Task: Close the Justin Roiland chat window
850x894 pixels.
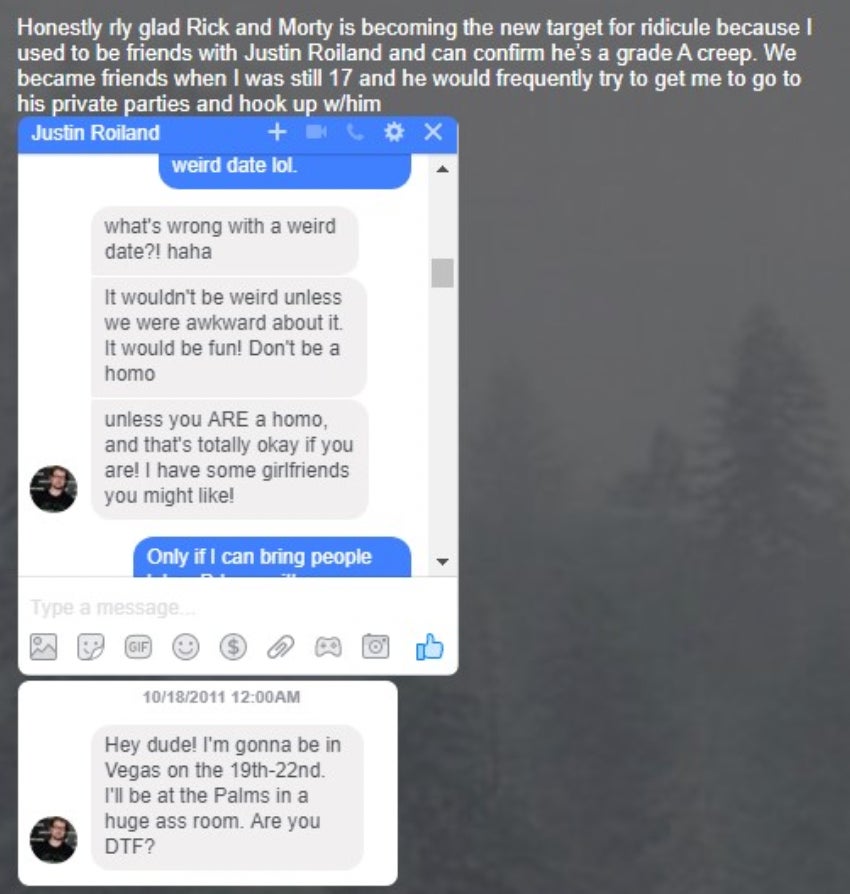Action: [433, 132]
